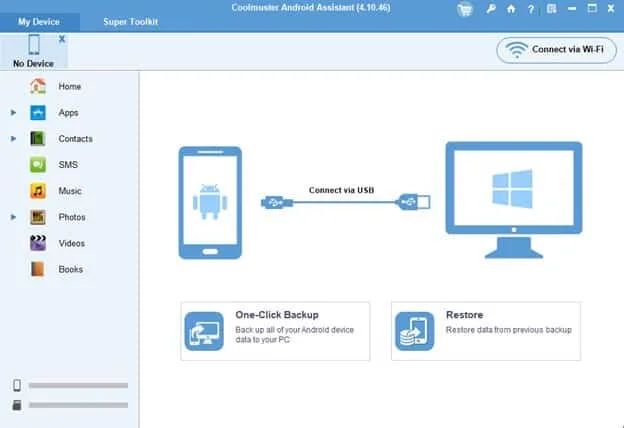The width and height of the screenshot is (624, 428).
Task: Open Music label in sidebar
Action: (x=70, y=191)
